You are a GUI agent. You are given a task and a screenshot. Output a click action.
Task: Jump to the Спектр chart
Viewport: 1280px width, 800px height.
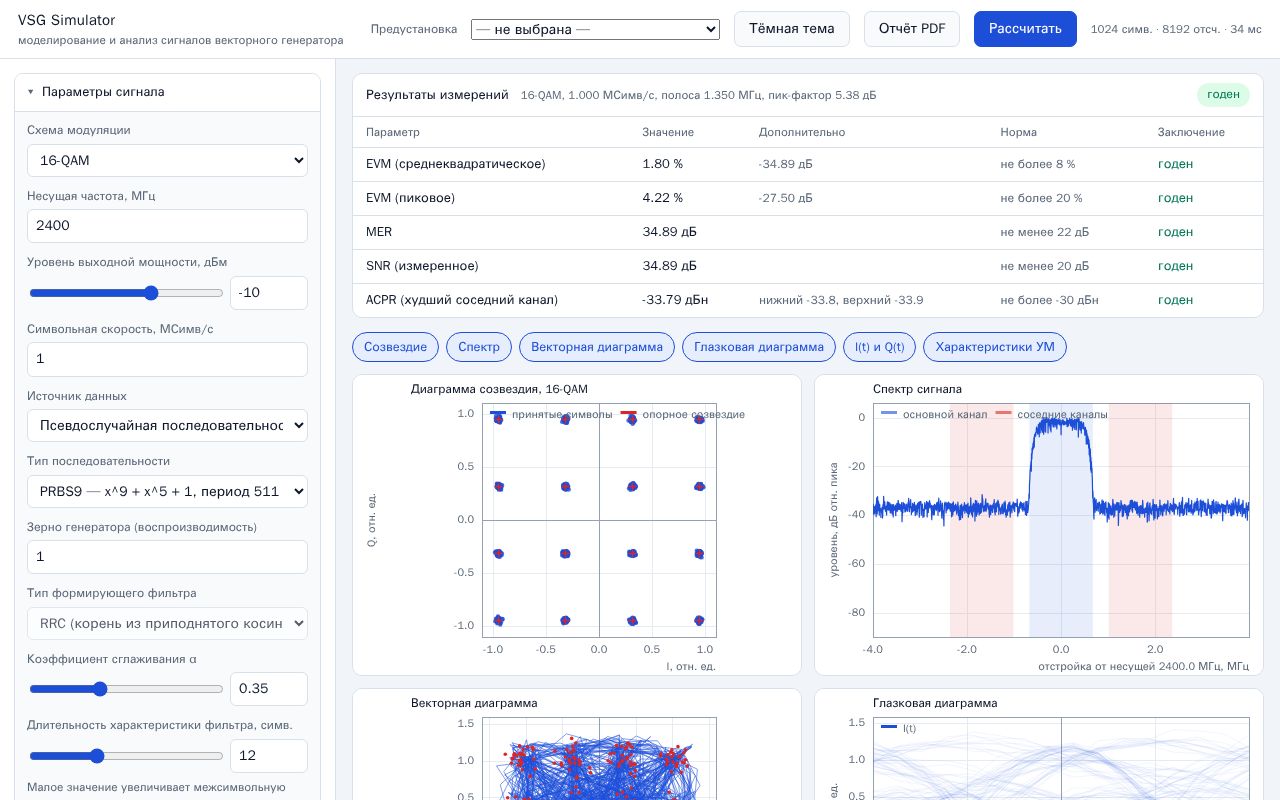coord(479,347)
